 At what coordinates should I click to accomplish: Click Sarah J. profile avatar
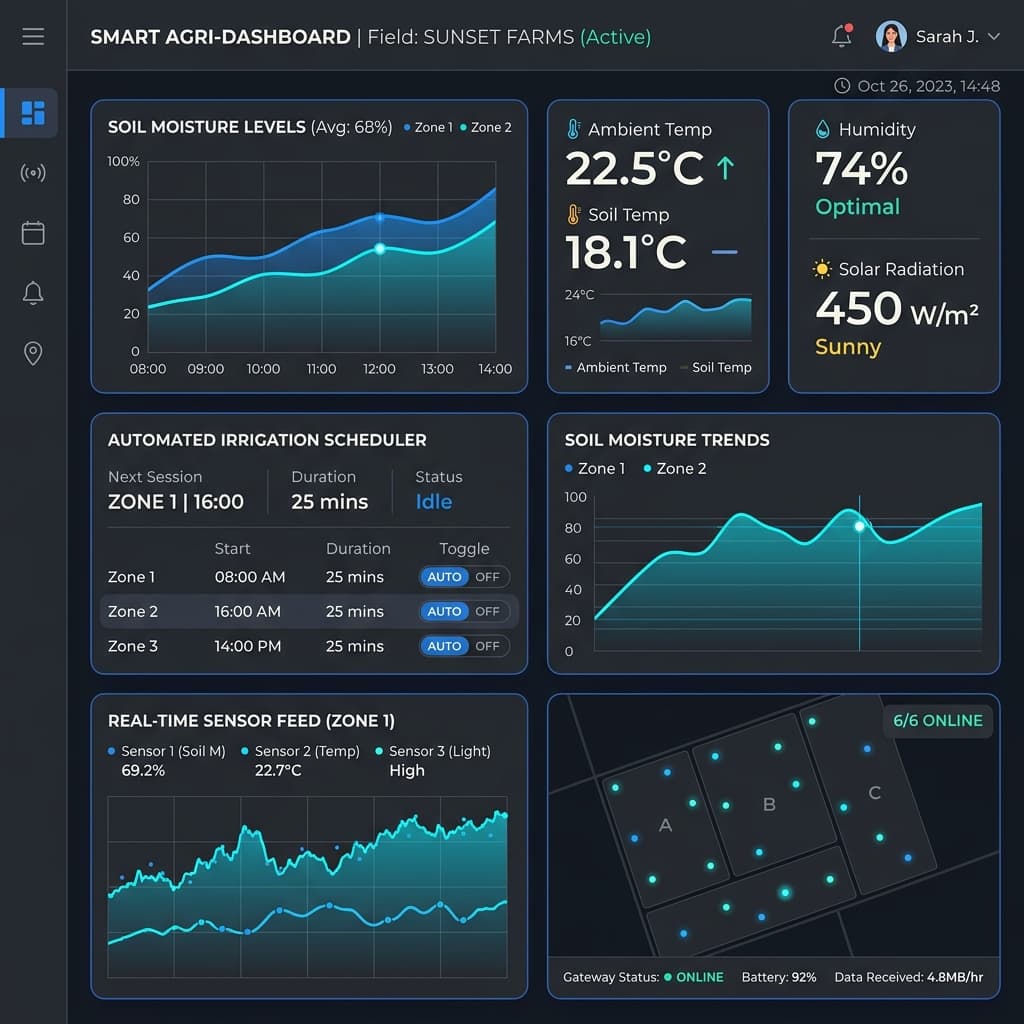[x=891, y=36]
